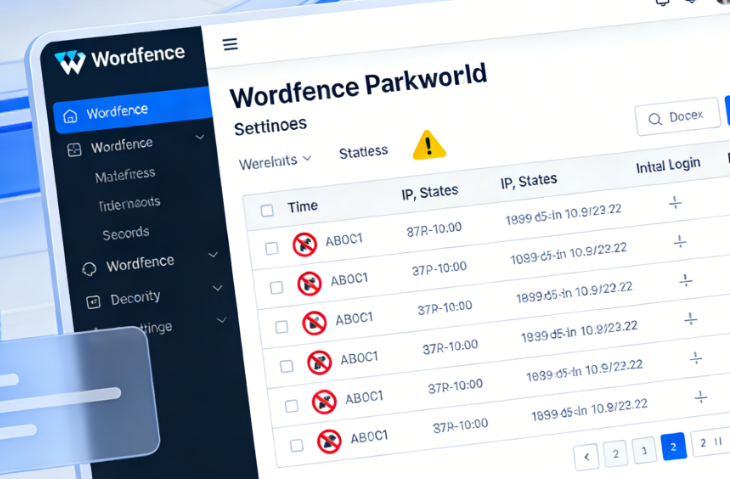Open the Tridernaots sidebar sub-item

pyautogui.click(x=129, y=204)
